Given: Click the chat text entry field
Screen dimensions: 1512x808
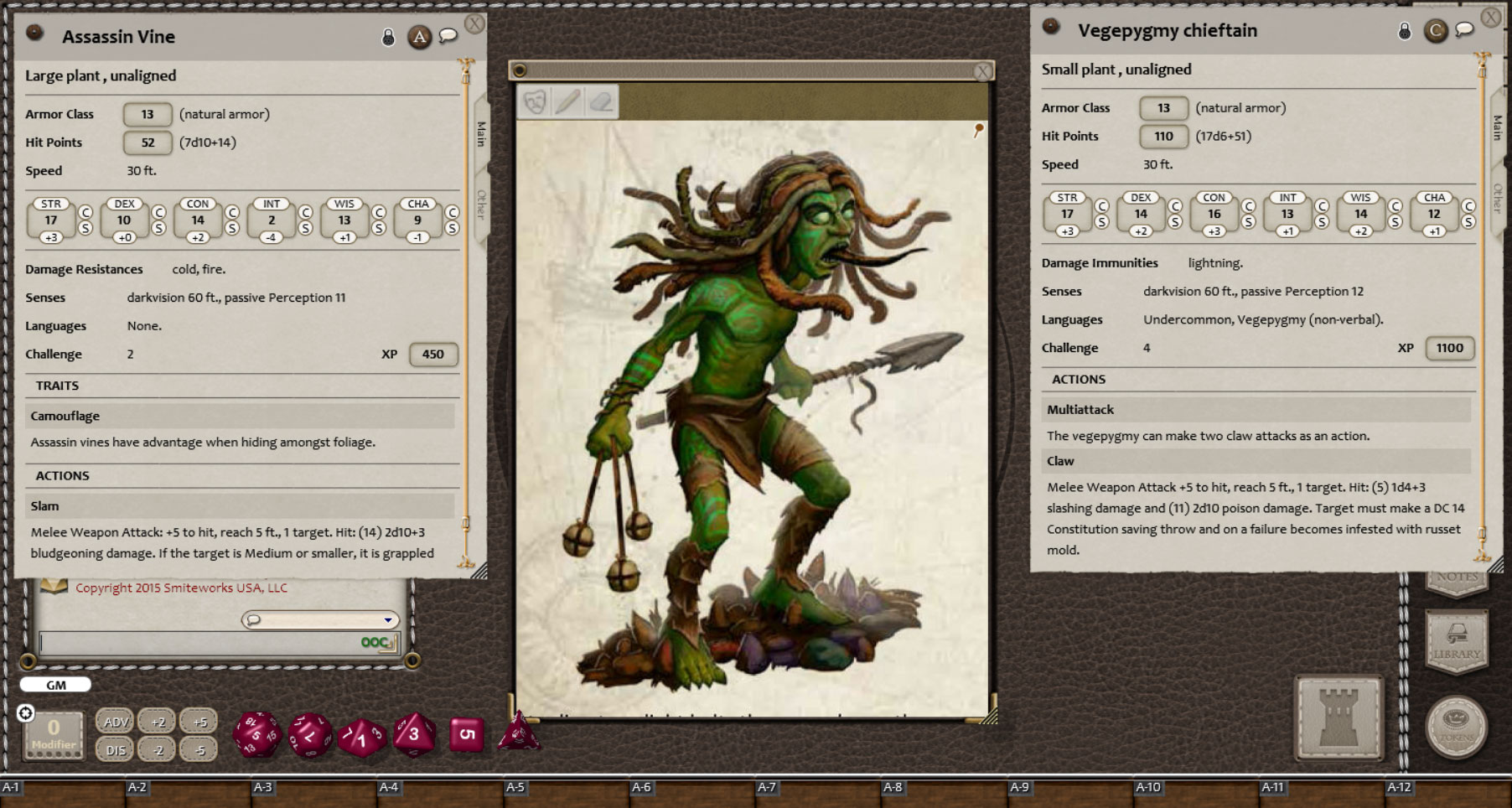Looking at the screenshot, I should click(214, 641).
